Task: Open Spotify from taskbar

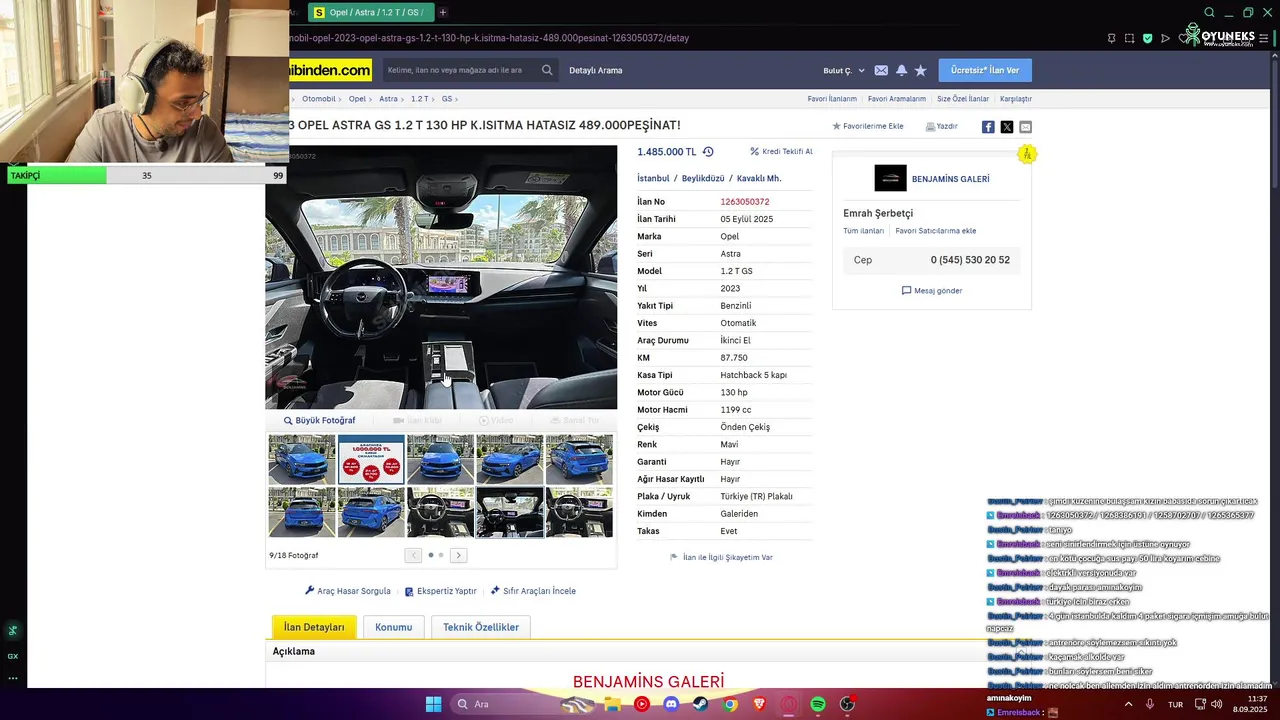Action: point(818,704)
